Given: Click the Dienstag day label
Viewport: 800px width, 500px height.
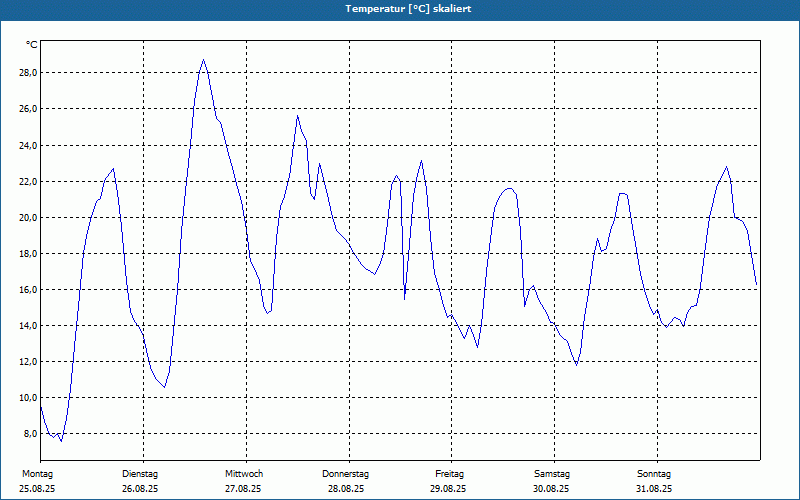Looking at the screenshot, I should (x=140, y=474).
